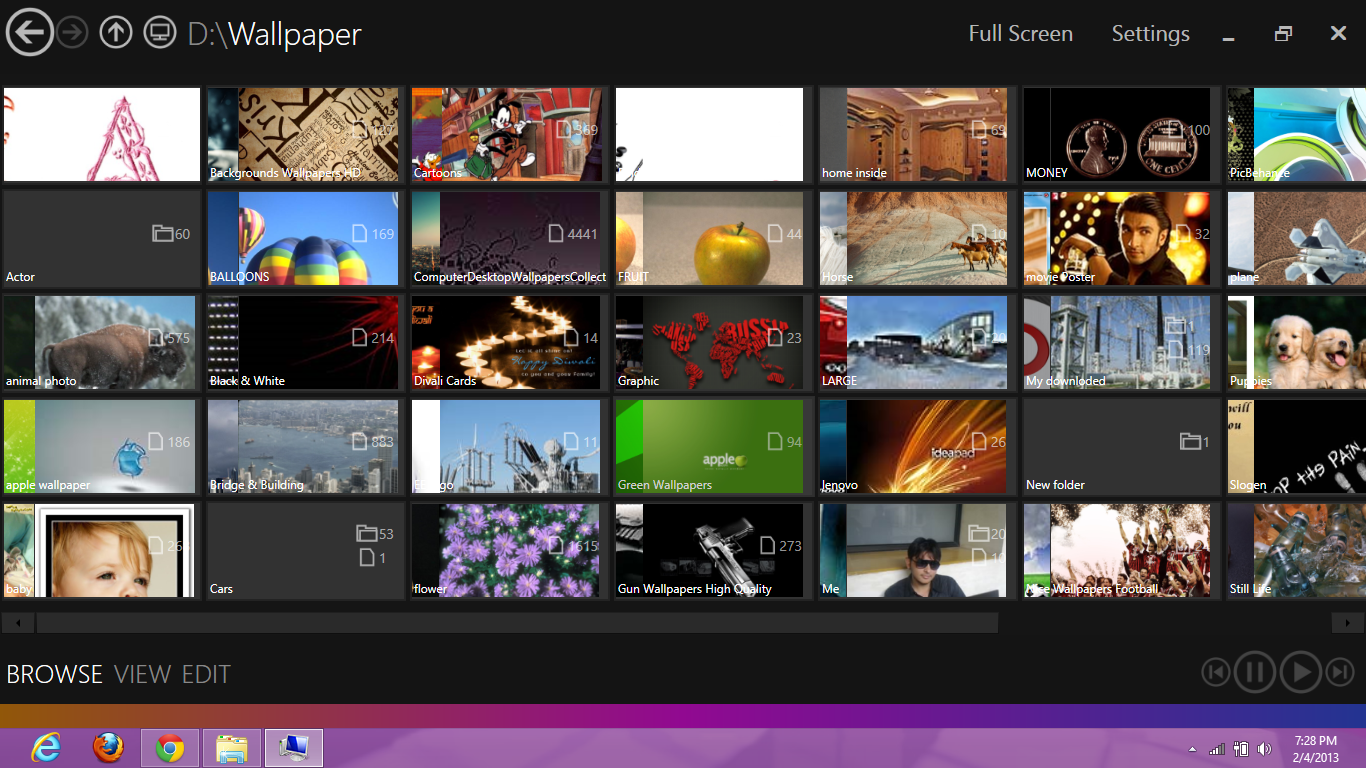Enter Full Screen mode
Image resolution: width=1366 pixels, height=768 pixels.
tap(1021, 34)
